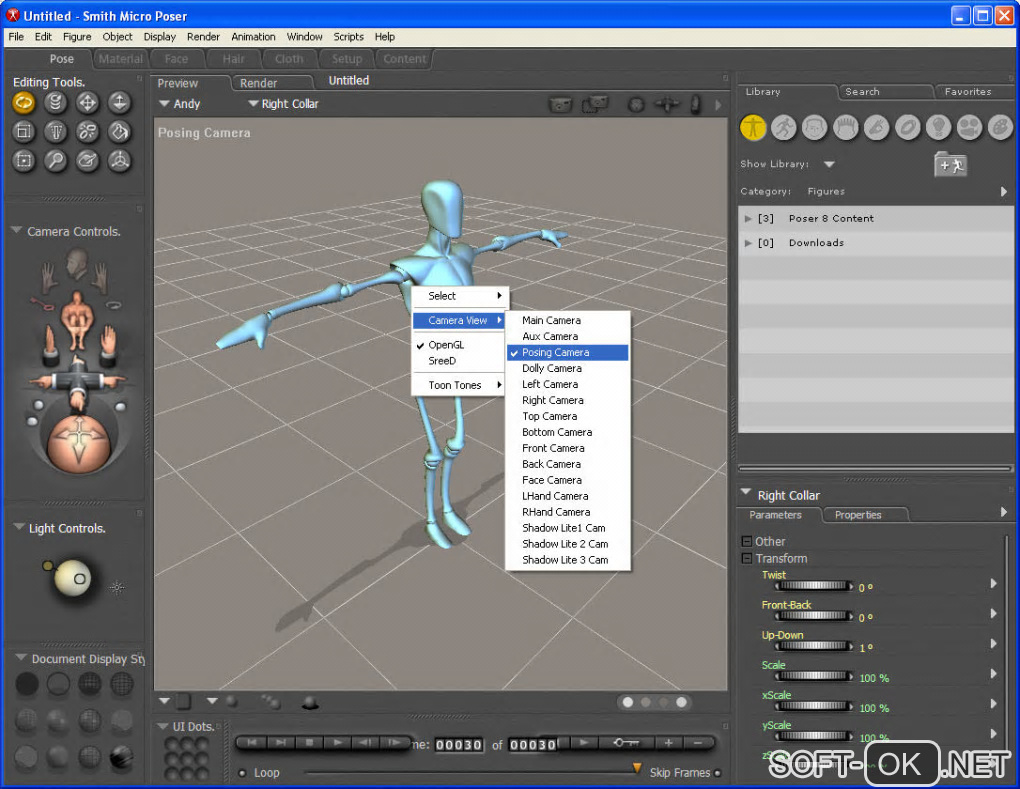Viewport: 1020px width, 789px height.
Task: Pick the Magnifier tool in Editing Tools
Action: click(56, 160)
